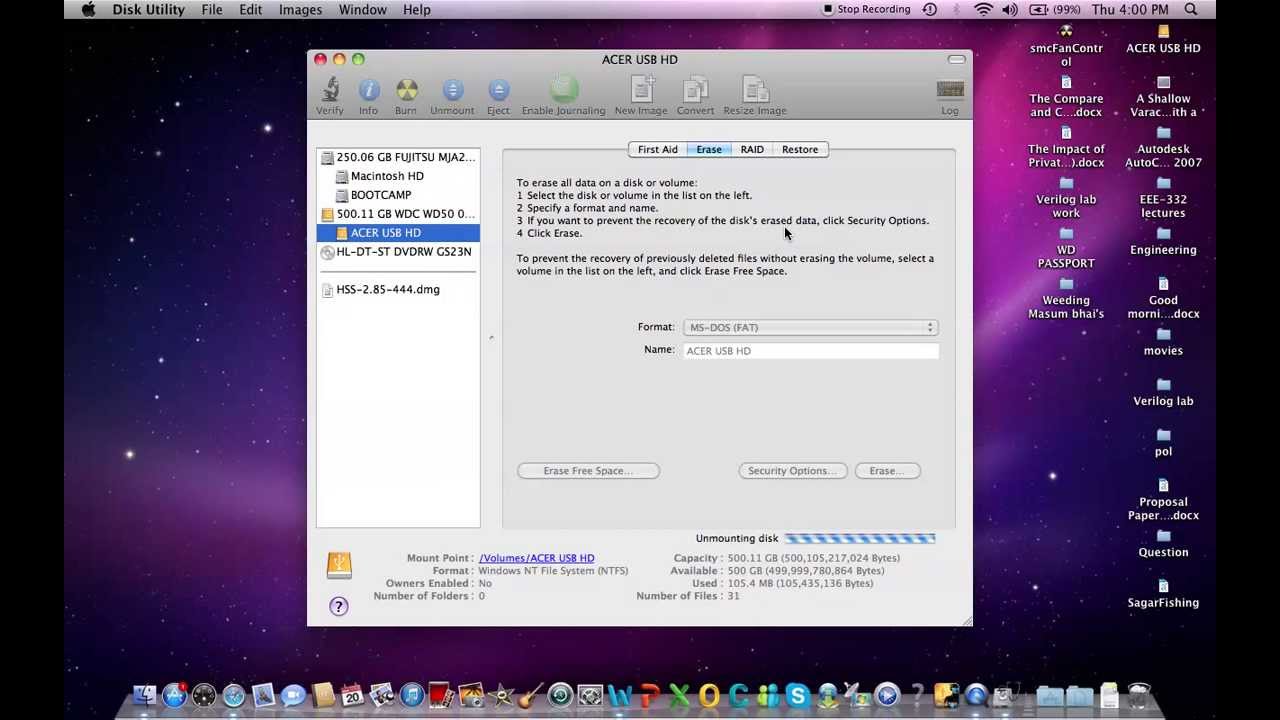Viewport: 1280px width, 720px height.
Task: Click the Unmount toolbar icon
Action: click(452, 97)
